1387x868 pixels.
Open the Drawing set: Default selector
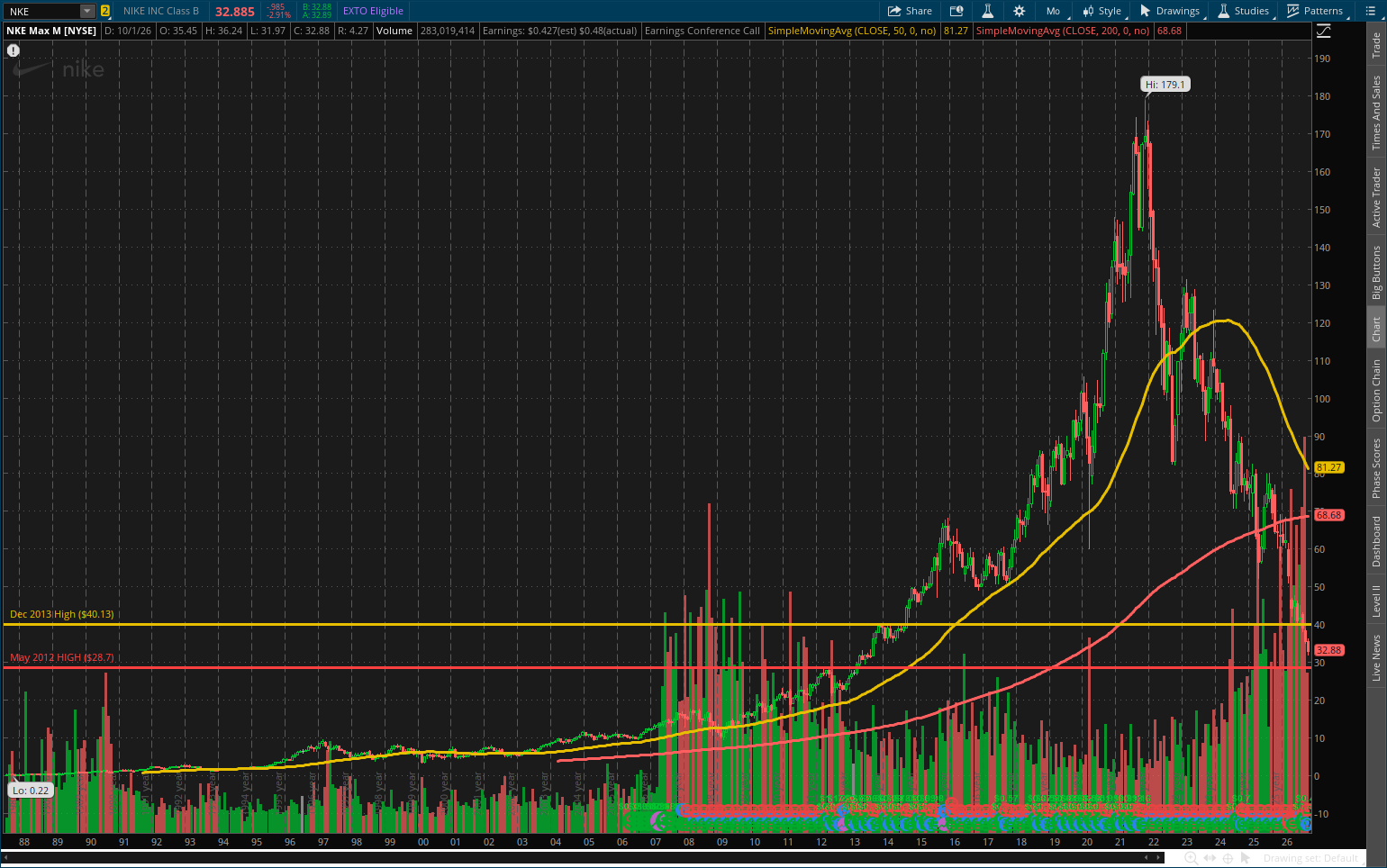1310,858
